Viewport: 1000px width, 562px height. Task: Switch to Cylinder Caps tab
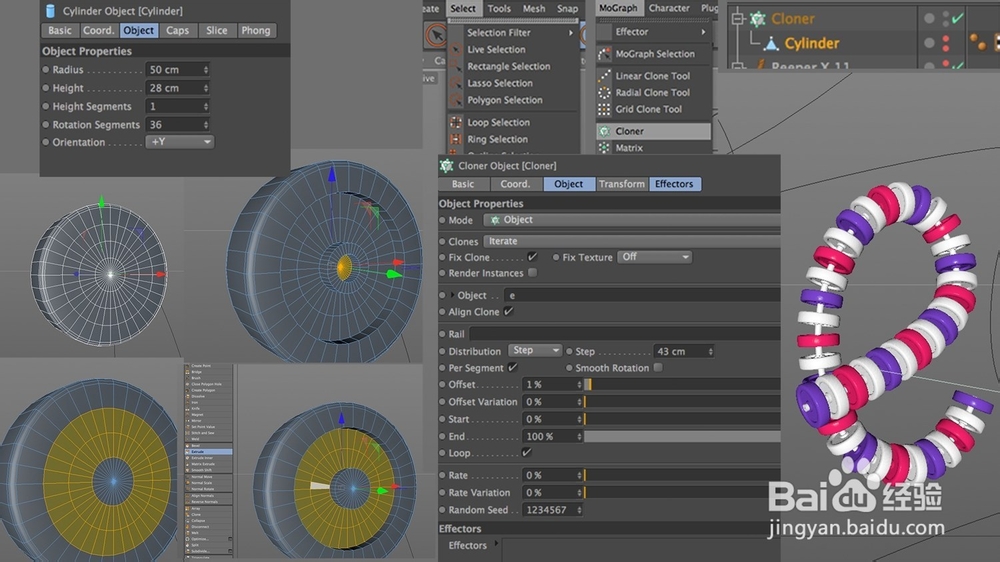pyautogui.click(x=177, y=30)
